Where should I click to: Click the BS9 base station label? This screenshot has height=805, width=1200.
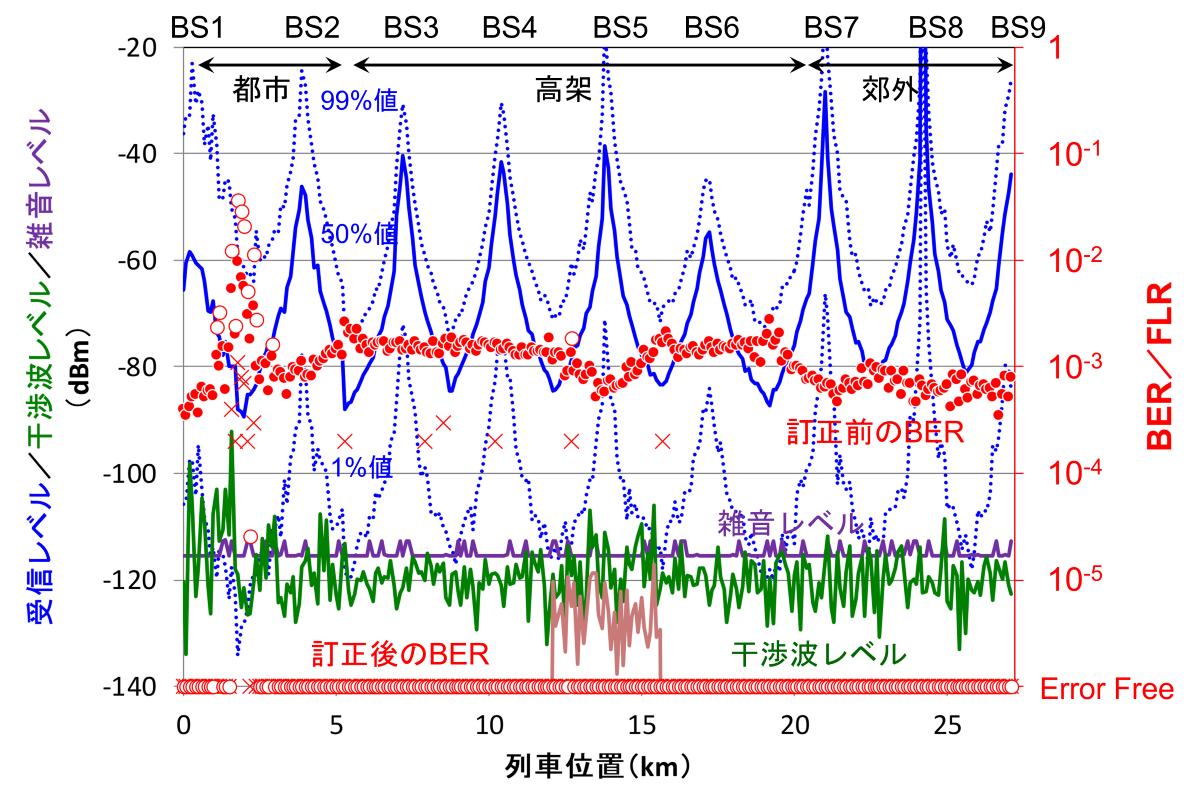point(1018,27)
